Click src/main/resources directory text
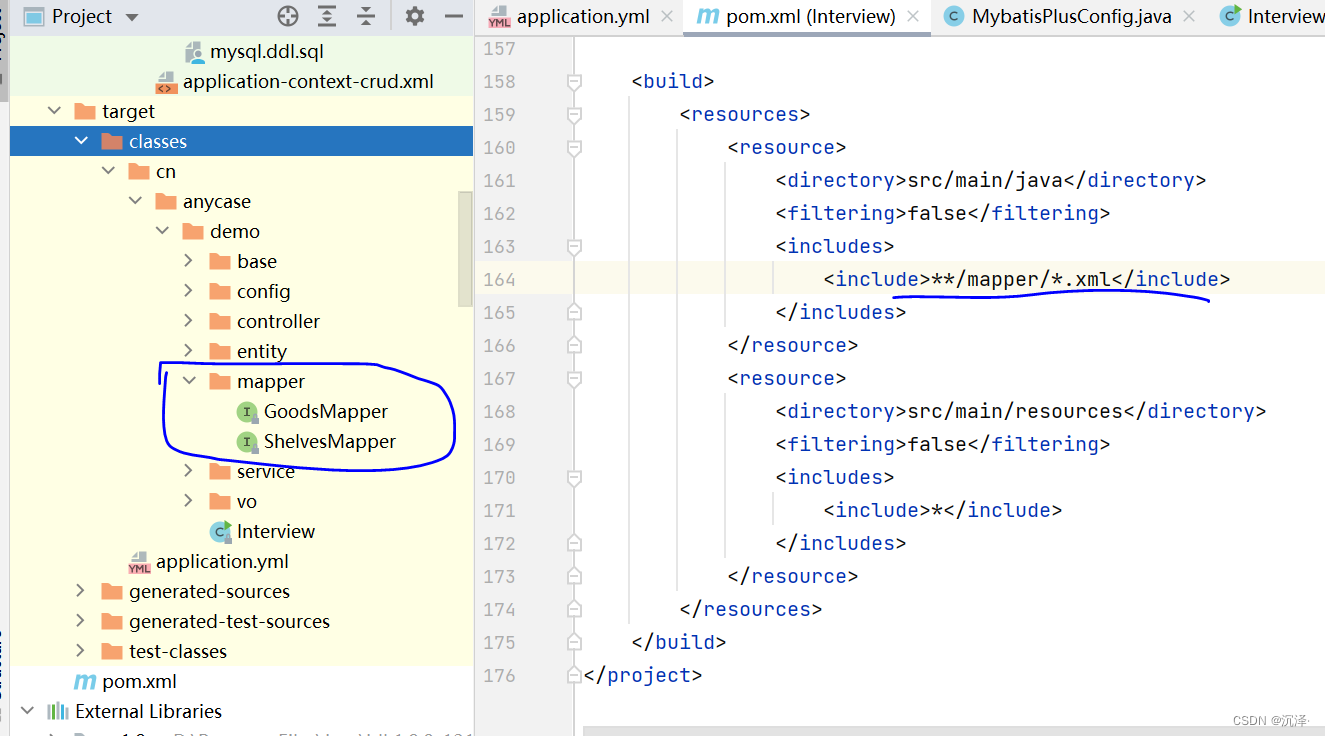Image resolution: width=1325 pixels, height=736 pixels. [1015, 412]
